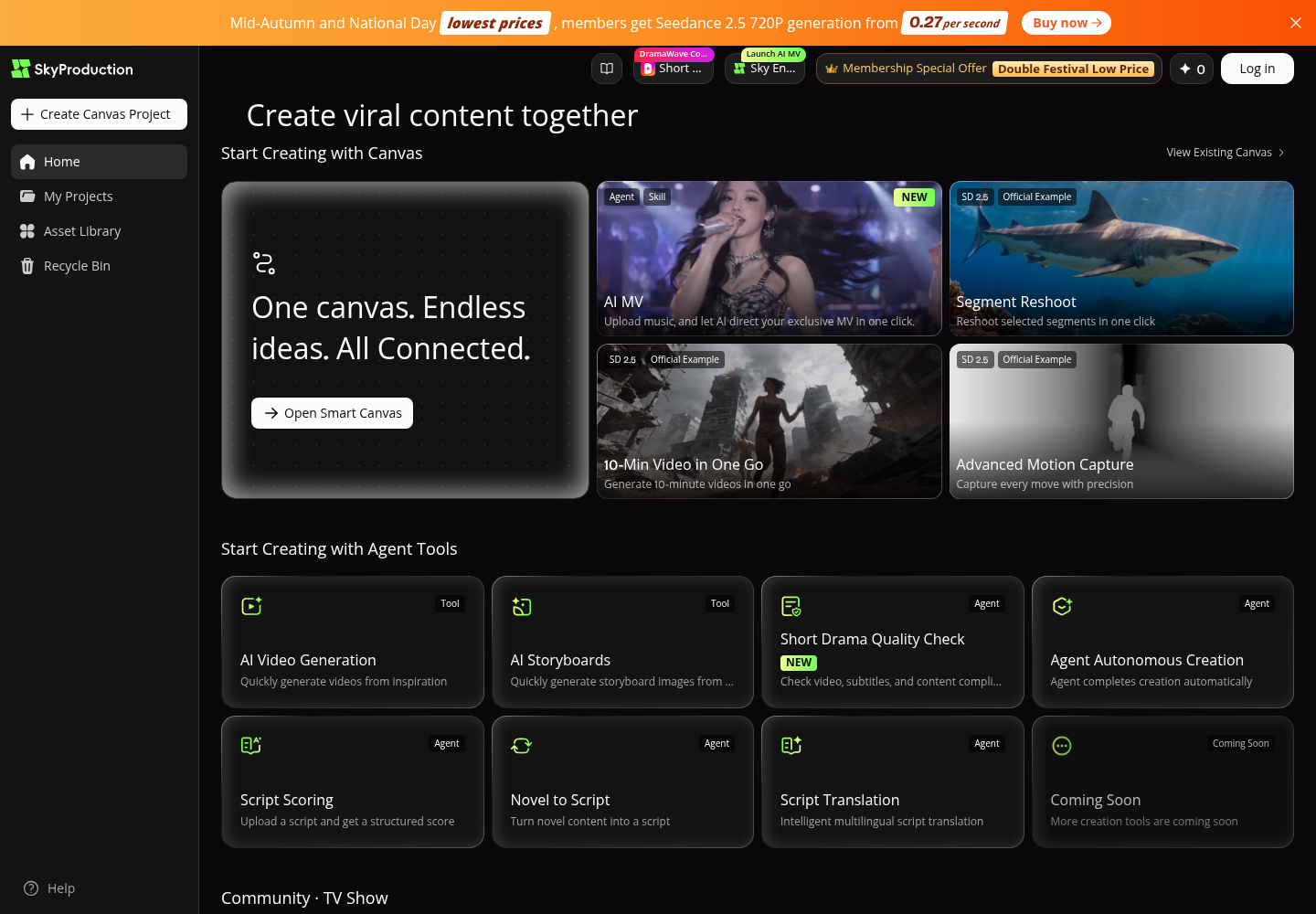Close the promotional banner
Screen dimensions: 1316x914
click(x=1296, y=23)
